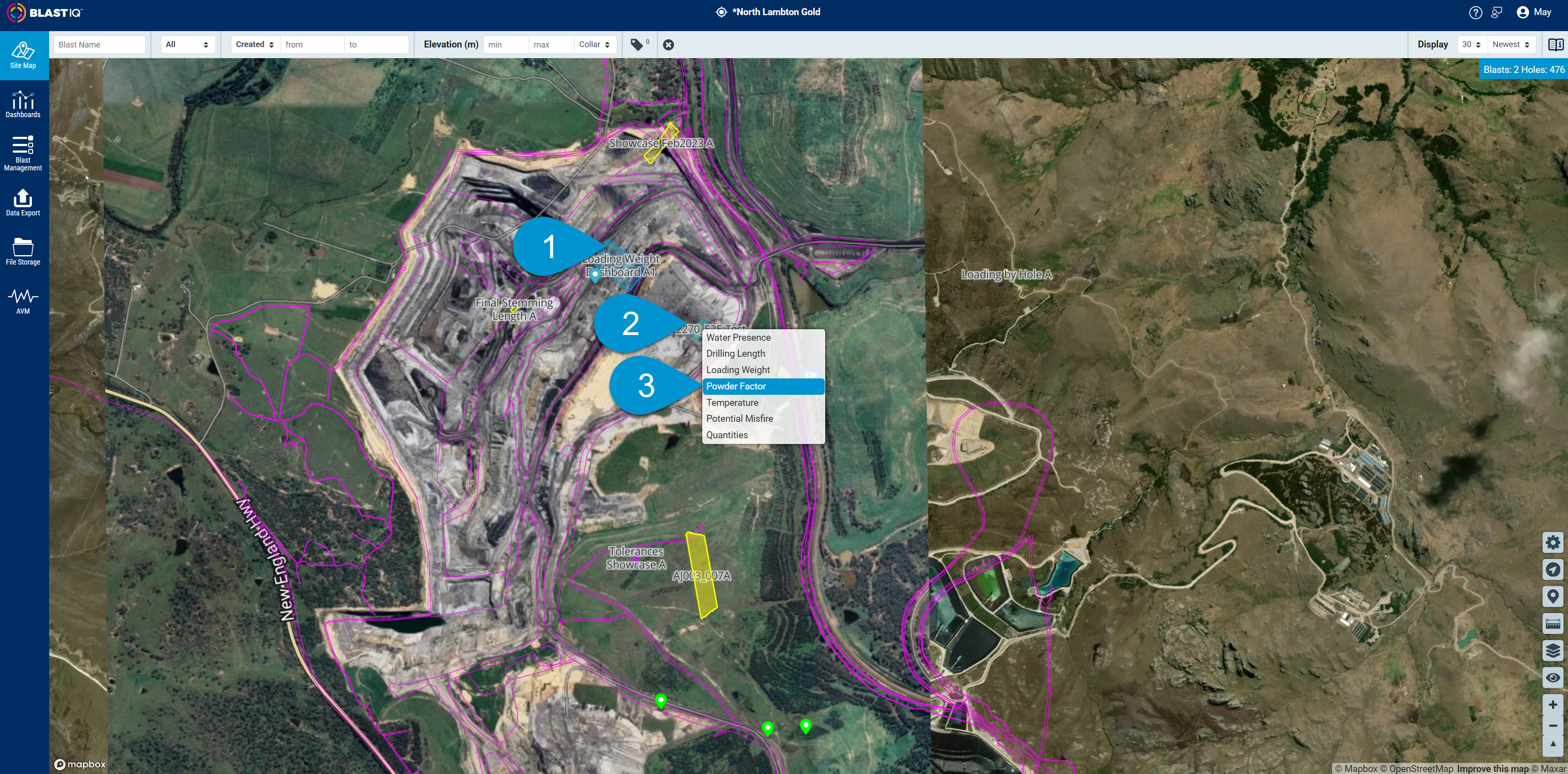Click the Loading by Hole A label
The height and width of the screenshot is (774, 1568).
tap(1006, 274)
